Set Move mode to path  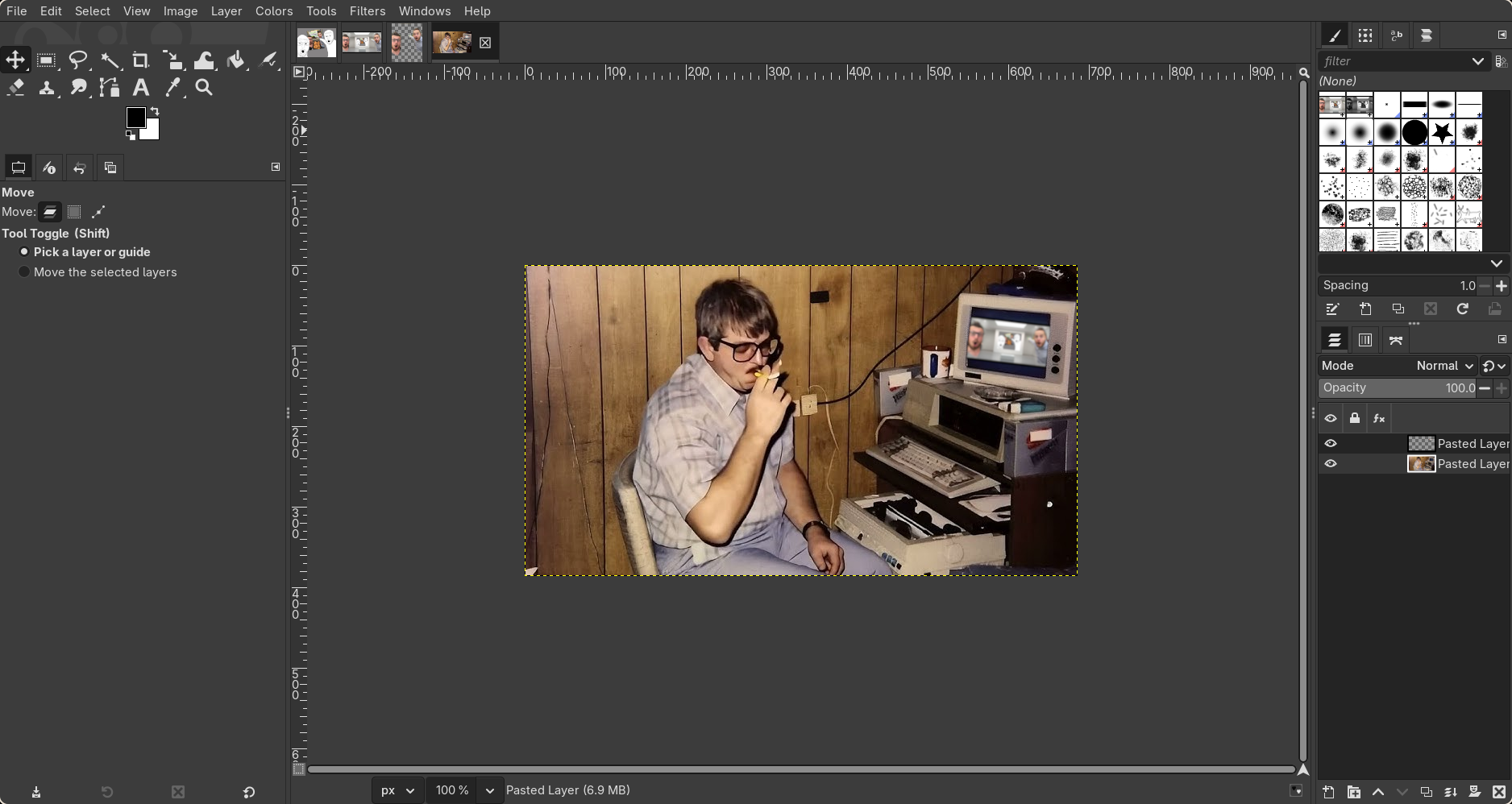click(x=98, y=212)
